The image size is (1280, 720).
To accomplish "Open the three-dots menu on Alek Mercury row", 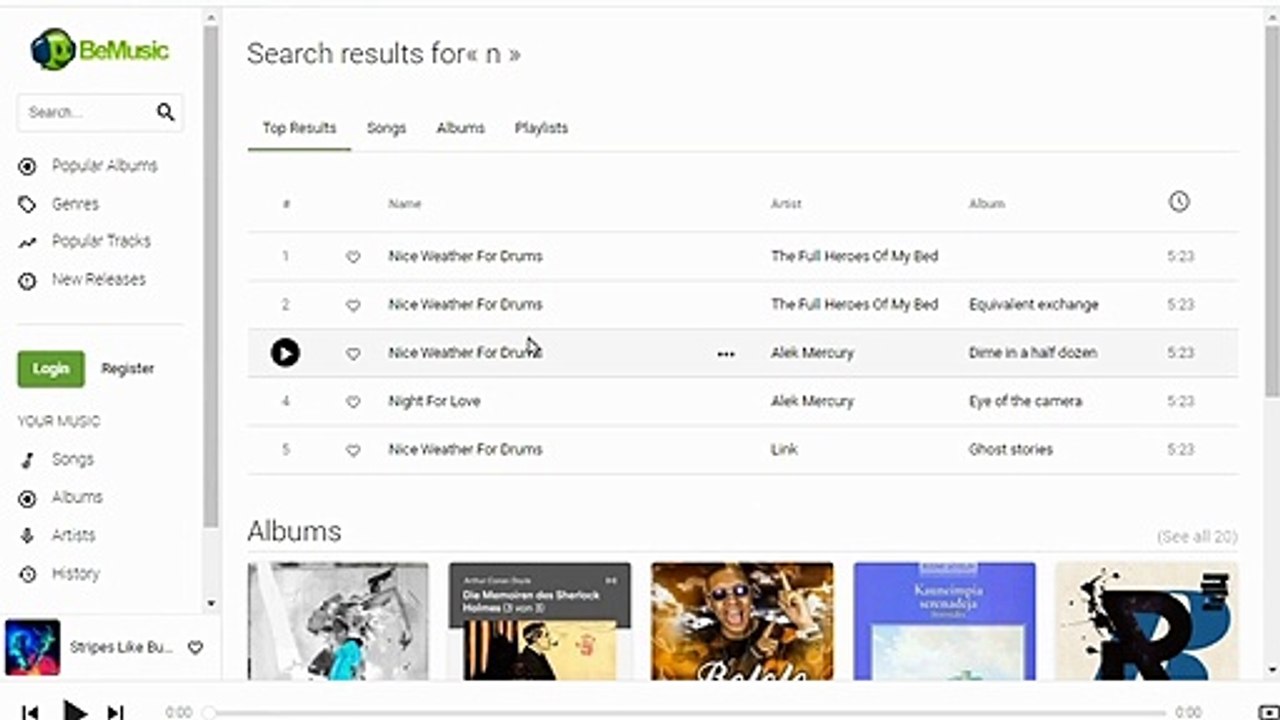I will (726, 354).
